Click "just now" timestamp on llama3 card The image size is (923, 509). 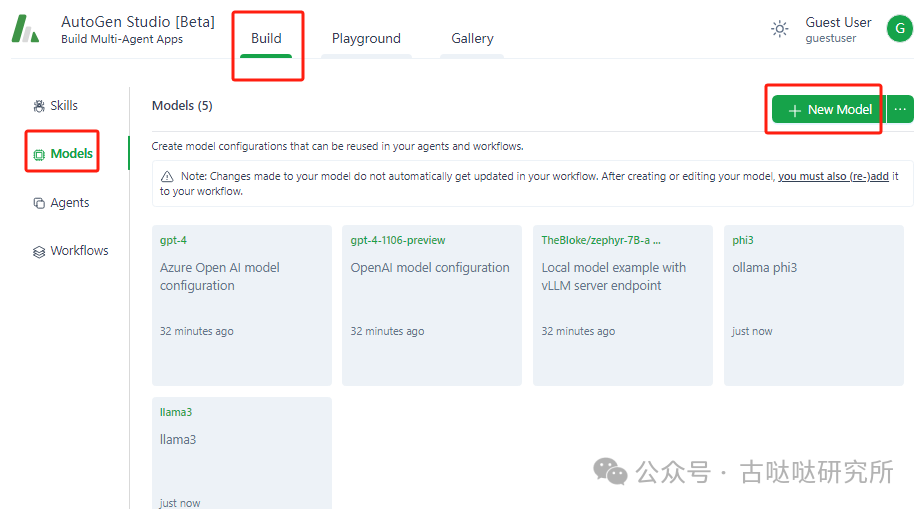pyautogui.click(x=180, y=503)
